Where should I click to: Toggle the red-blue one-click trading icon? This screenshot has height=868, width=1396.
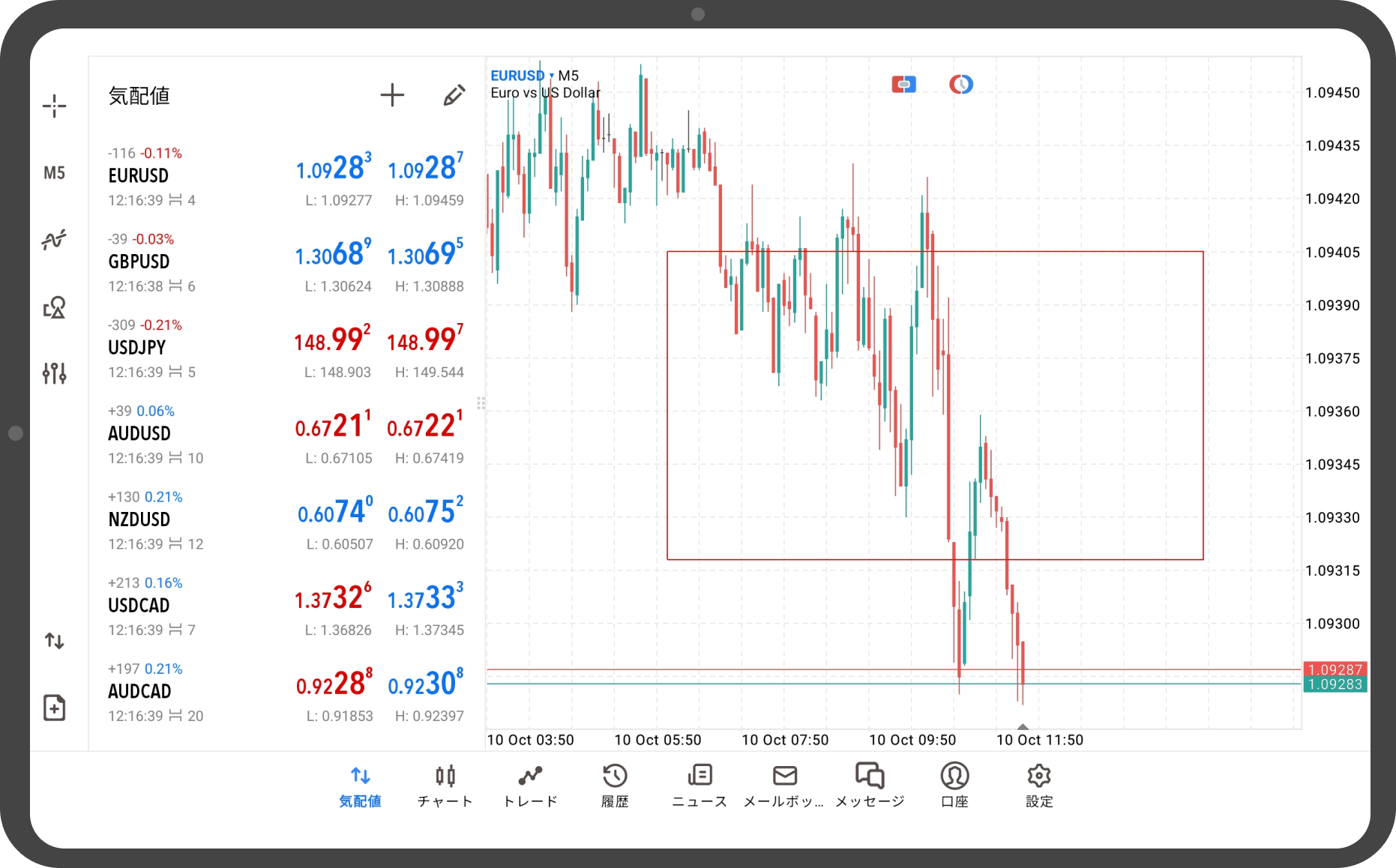[x=903, y=85]
